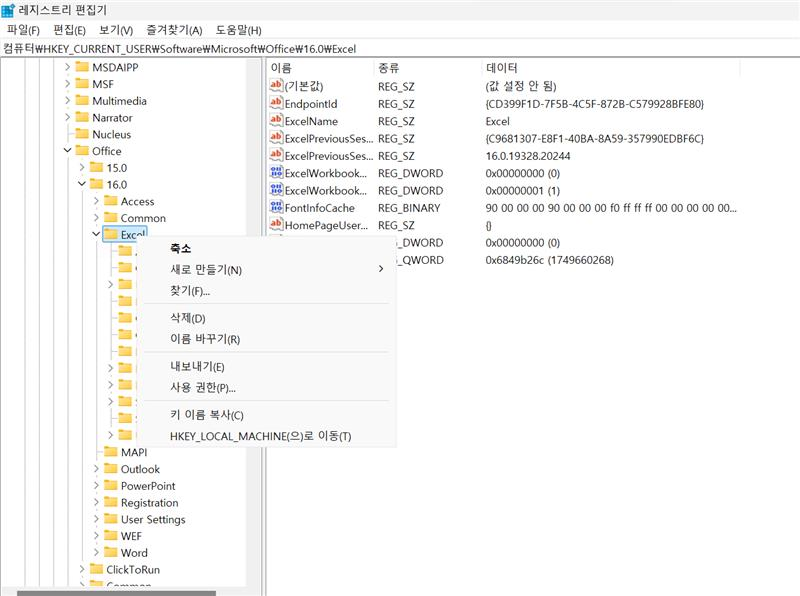Viewport: 800px width, 596px height.
Task: Select the User Settings key label
Action: (153, 519)
